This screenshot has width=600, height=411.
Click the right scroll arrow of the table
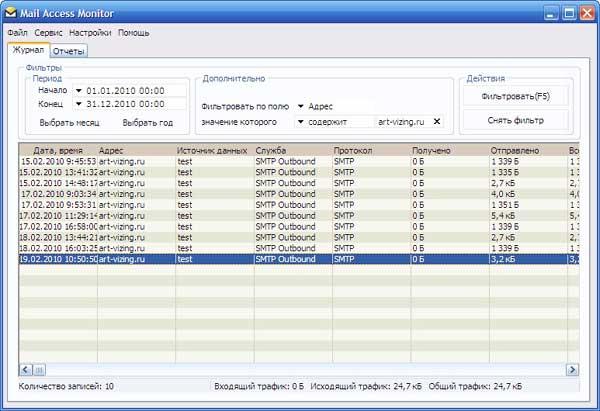click(572, 370)
